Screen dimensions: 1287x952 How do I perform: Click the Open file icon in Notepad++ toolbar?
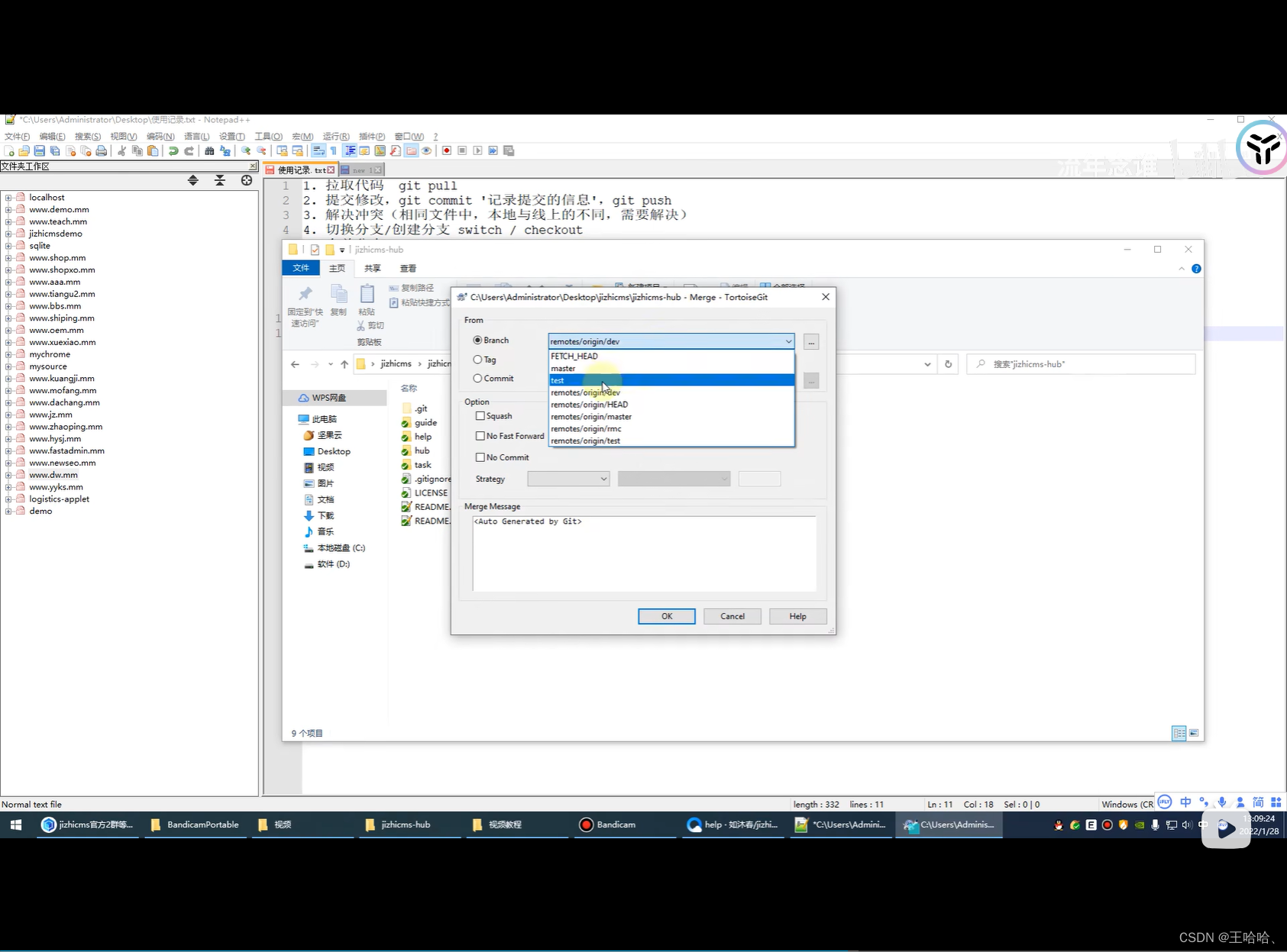click(24, 151)
